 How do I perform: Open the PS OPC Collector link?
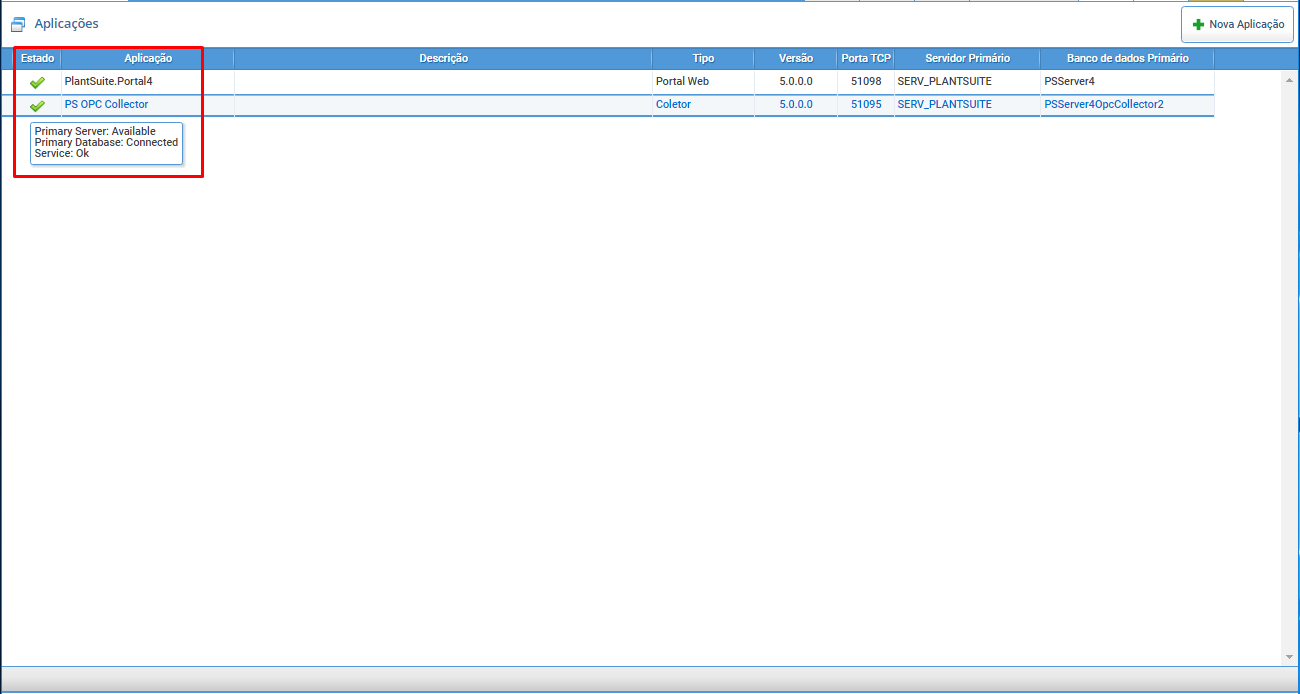tap(106, 104)
